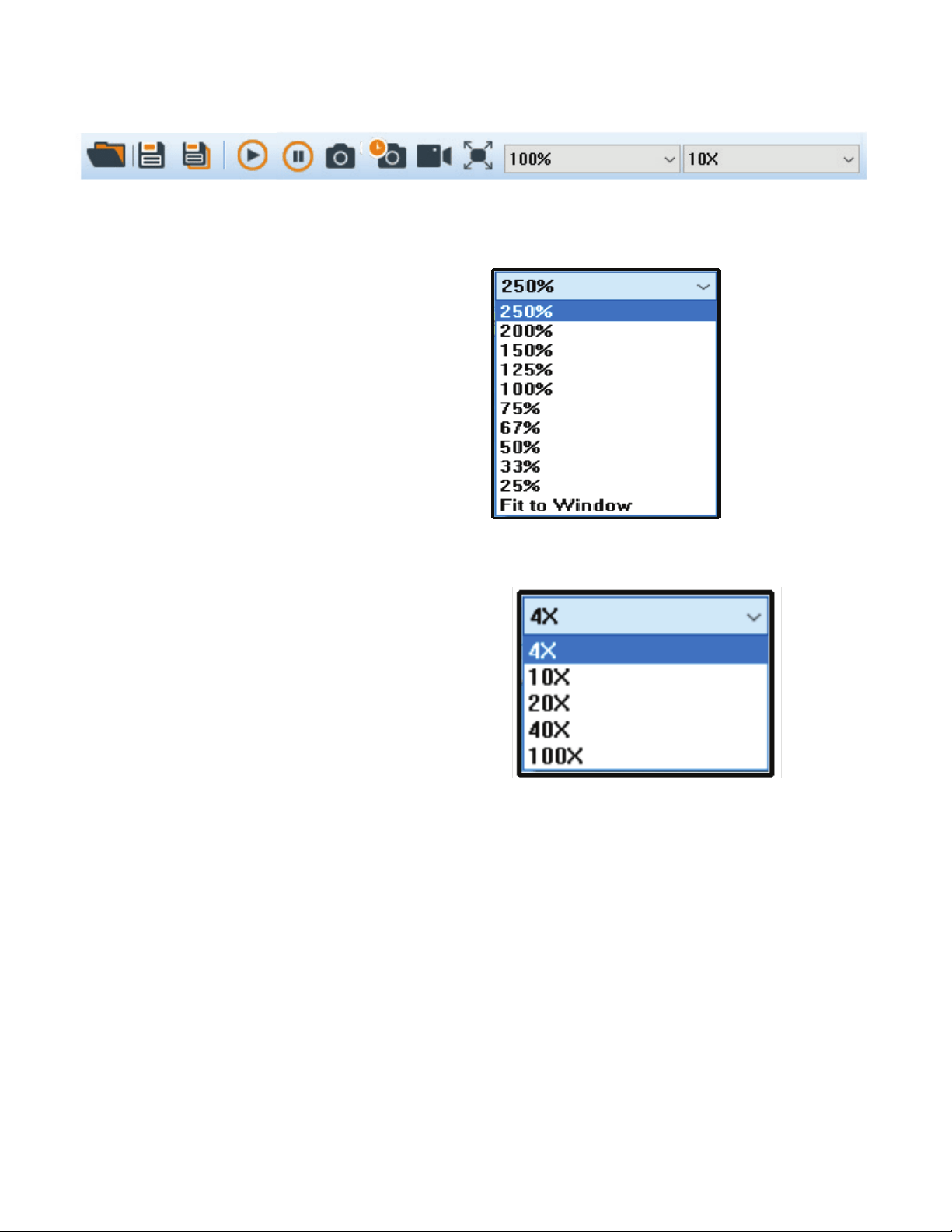Record video with the camcorder icon
Image resolution: width=952 pixels, height=1232 pixels.
click(x=434, y=156)
